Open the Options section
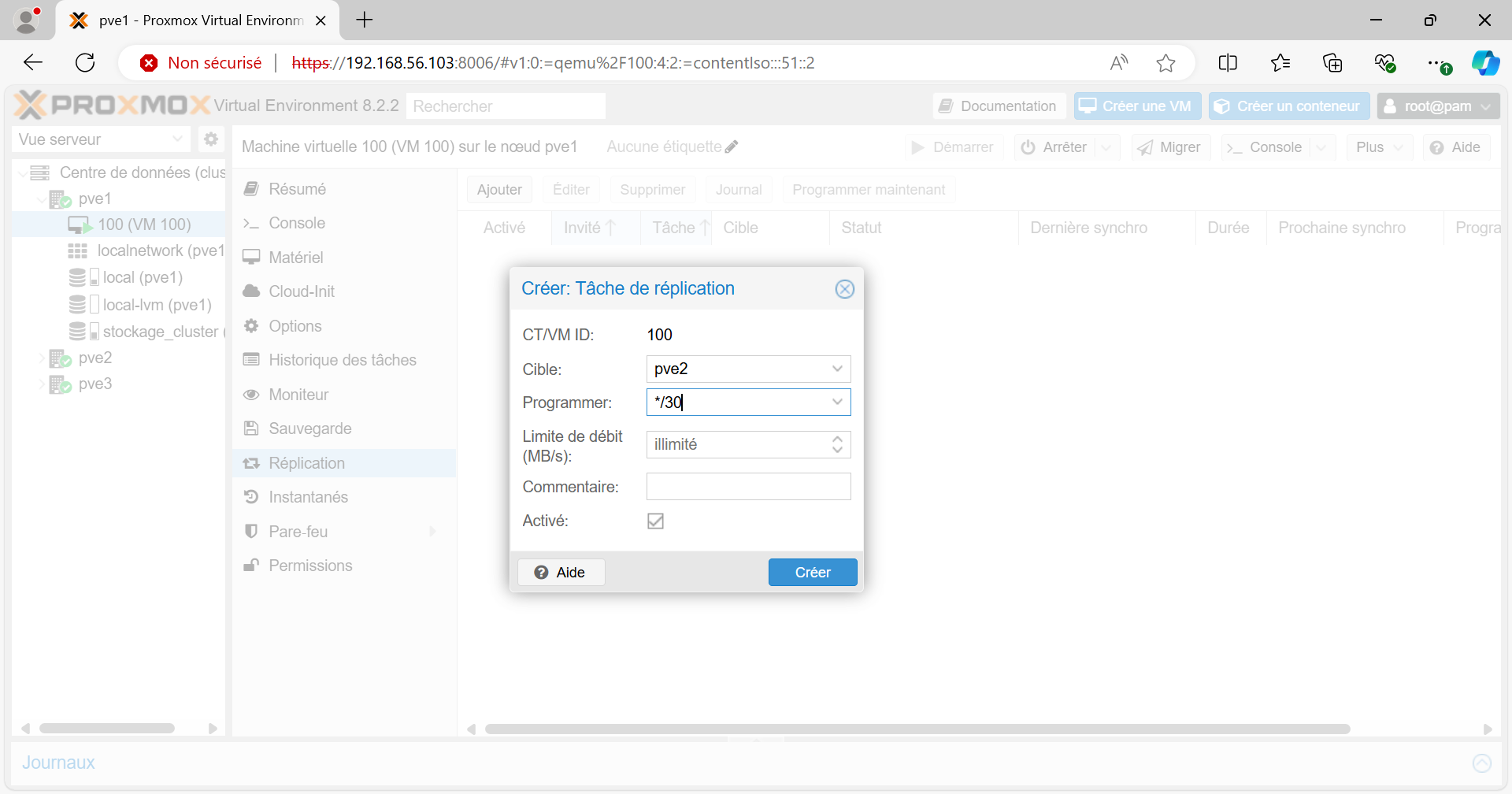Image resolution: width=1512 pixels, height=794 pixels. tap(344, 326)
